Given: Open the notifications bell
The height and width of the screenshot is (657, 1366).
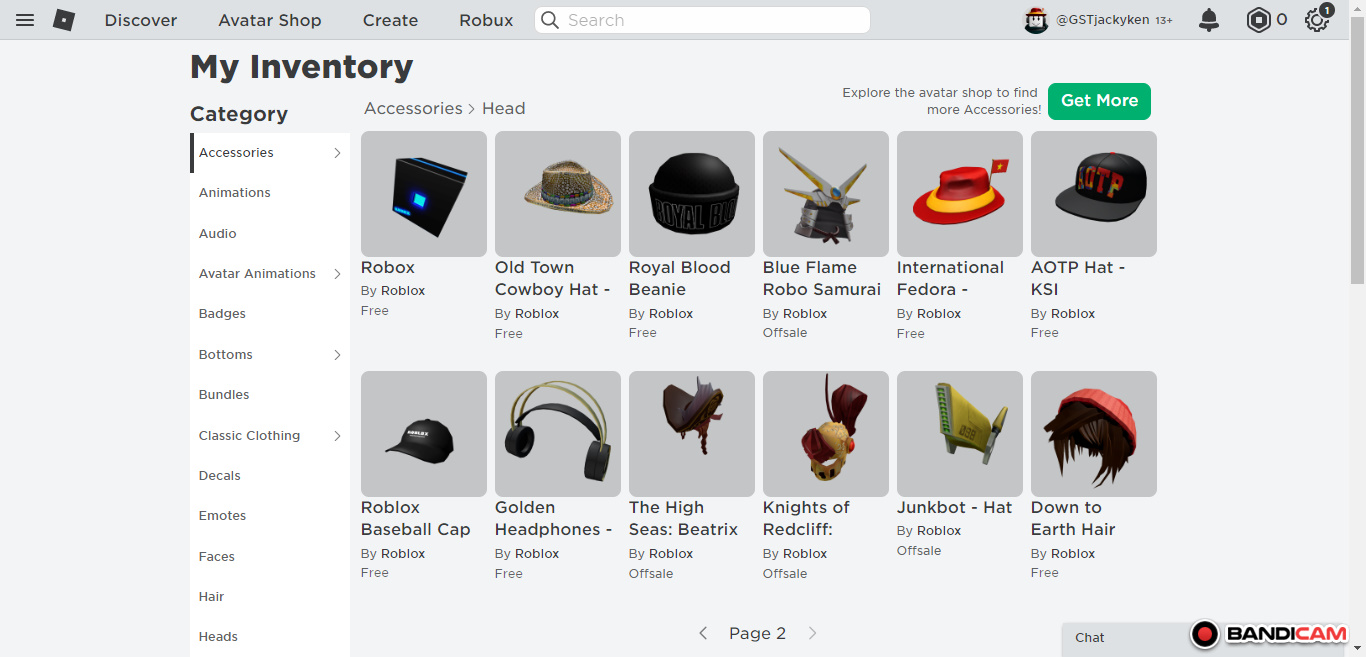Looking at the screenshot, I should click(1209, 20).
